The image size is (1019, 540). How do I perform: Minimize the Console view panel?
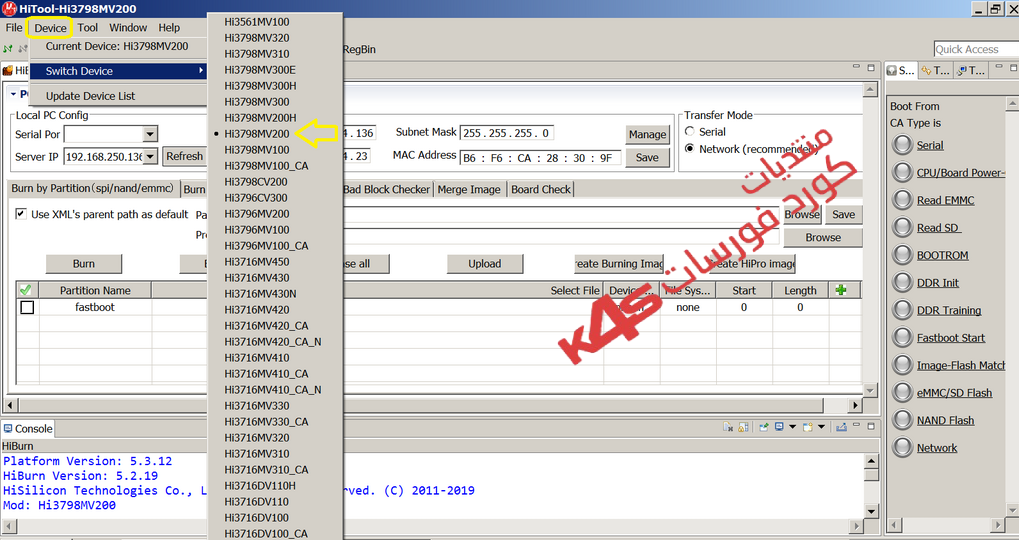point(857,425)
